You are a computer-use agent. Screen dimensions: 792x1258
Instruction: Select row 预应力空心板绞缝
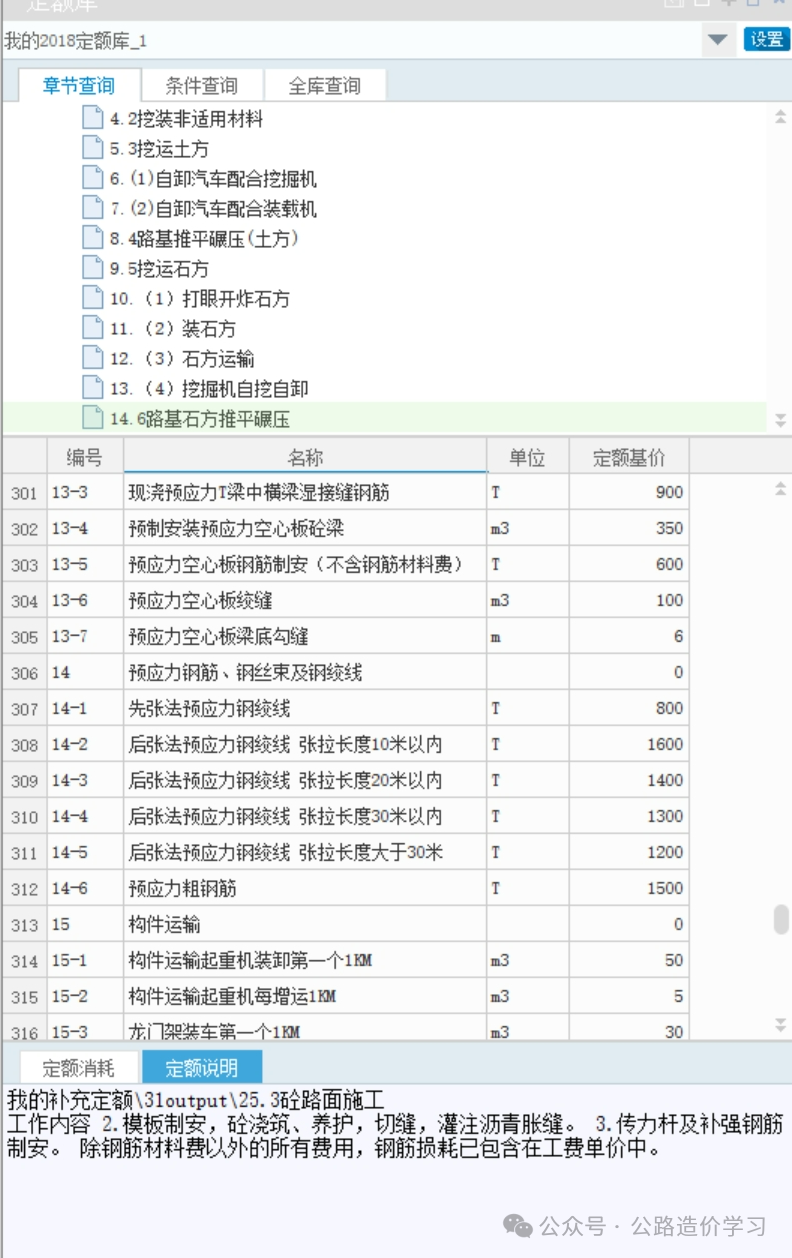345,600
